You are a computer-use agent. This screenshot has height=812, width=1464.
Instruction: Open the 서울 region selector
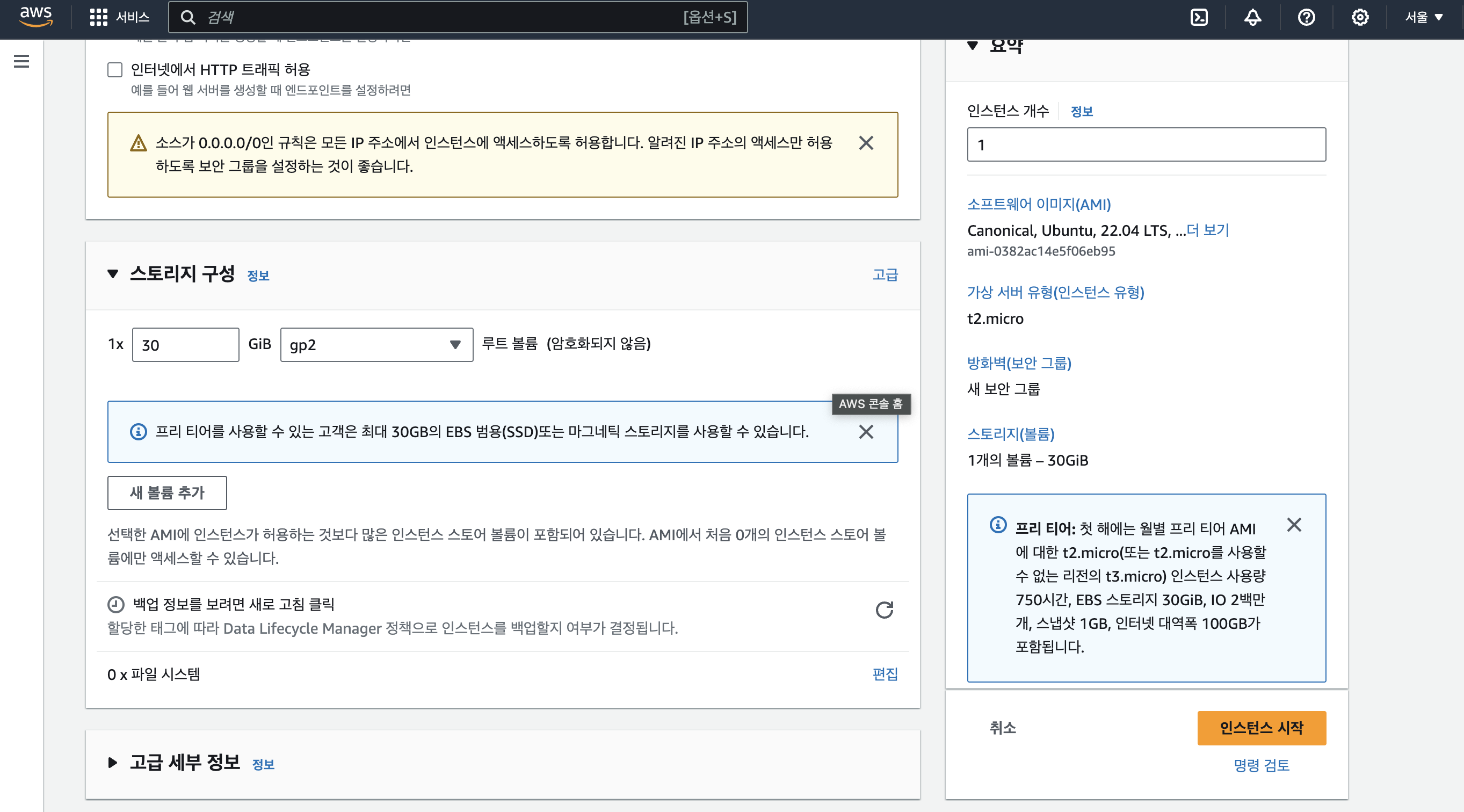click(x=1424, y=17)
